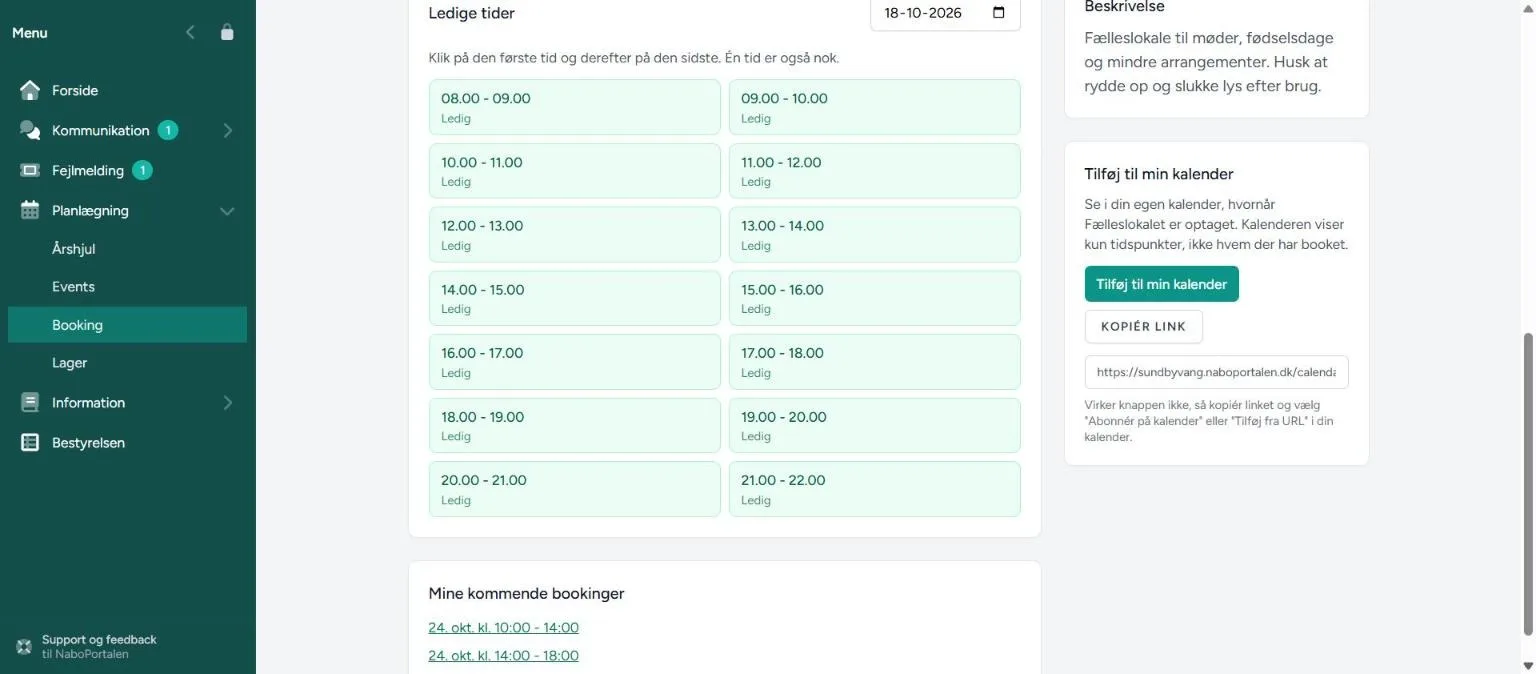Screen dimensions: 1536x674
Task: Open the Events menu item
Action: [128, 286]
